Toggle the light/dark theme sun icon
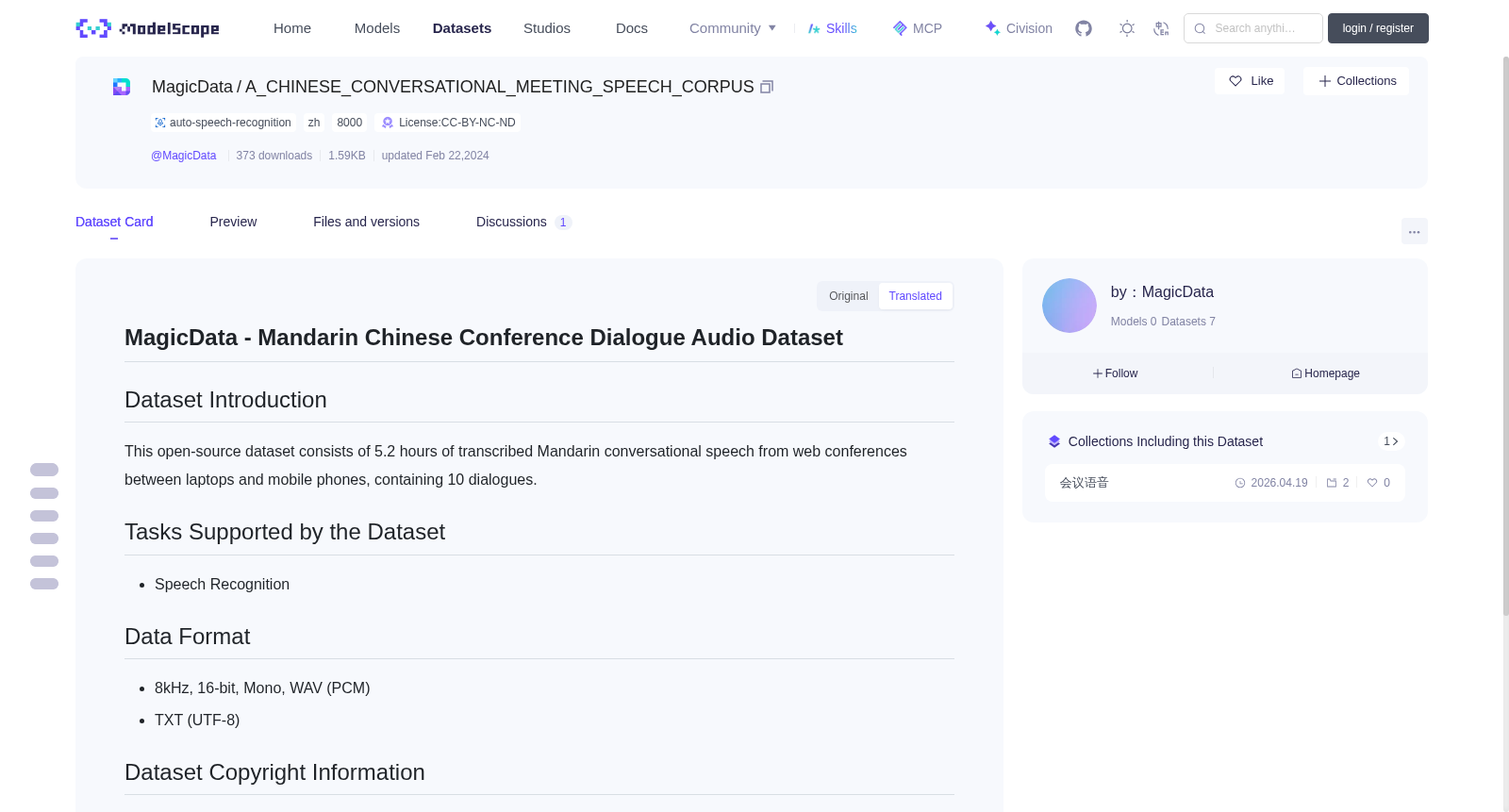This screenshot has height=812, width=1509. coord(1127,28)
